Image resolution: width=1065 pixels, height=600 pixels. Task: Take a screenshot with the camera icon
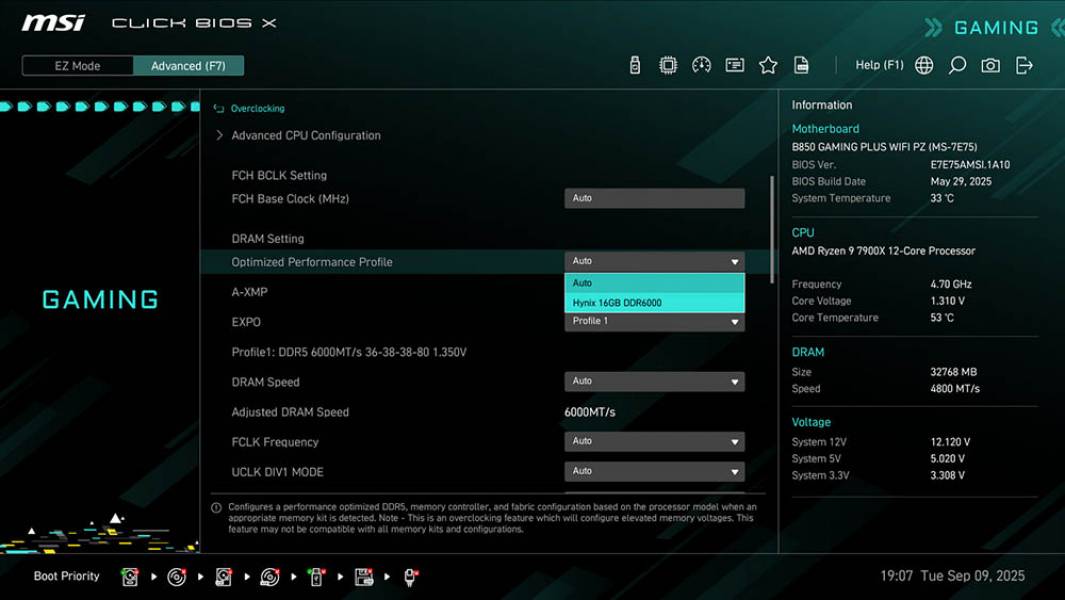tap(989, 64)
